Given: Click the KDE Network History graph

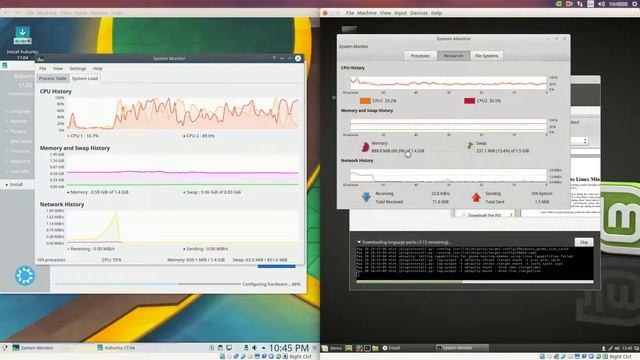Looking at the screenshot, I should pyautogui.click(x=182, y=227).
